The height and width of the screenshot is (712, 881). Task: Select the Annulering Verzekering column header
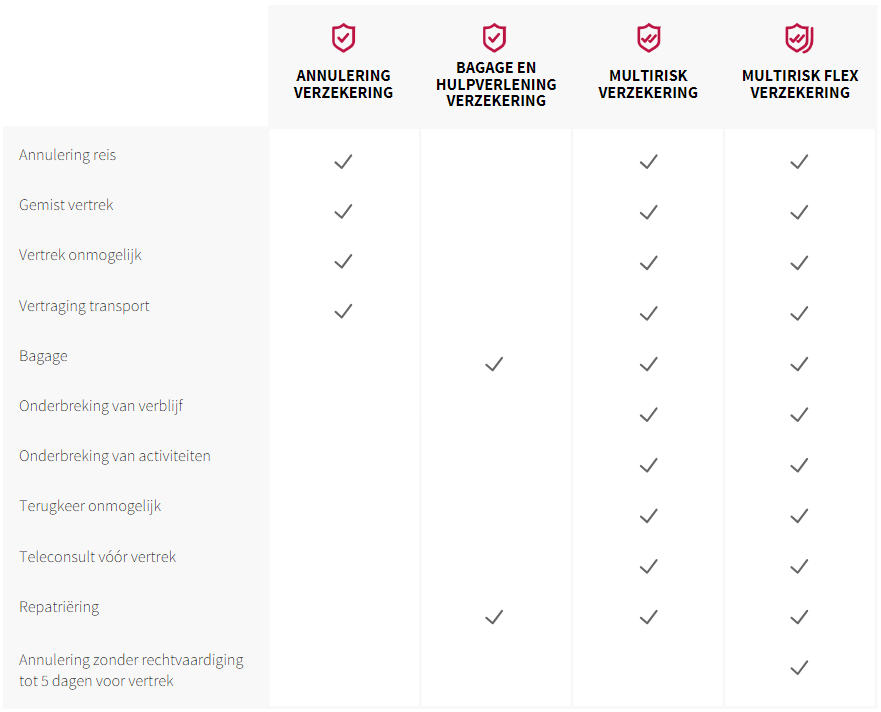(x=343, y=84)
